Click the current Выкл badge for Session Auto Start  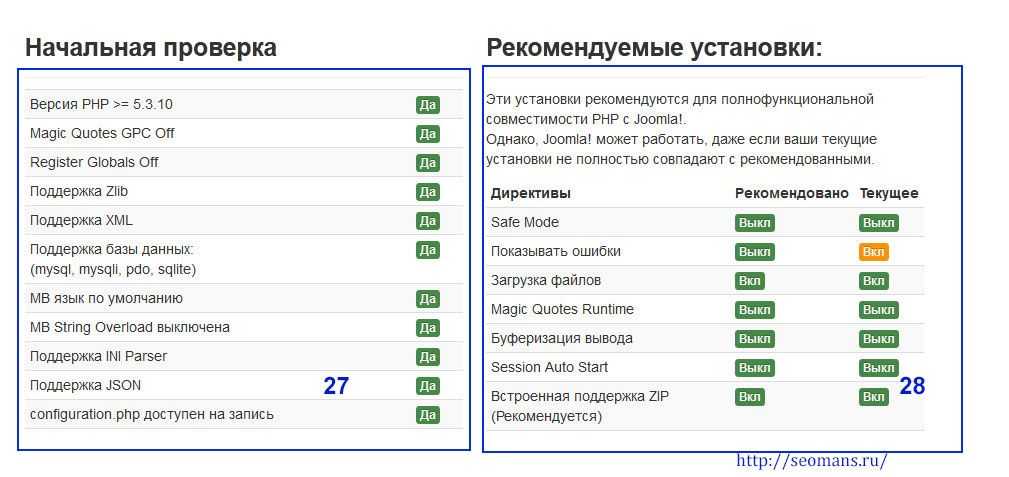(878, 368)
